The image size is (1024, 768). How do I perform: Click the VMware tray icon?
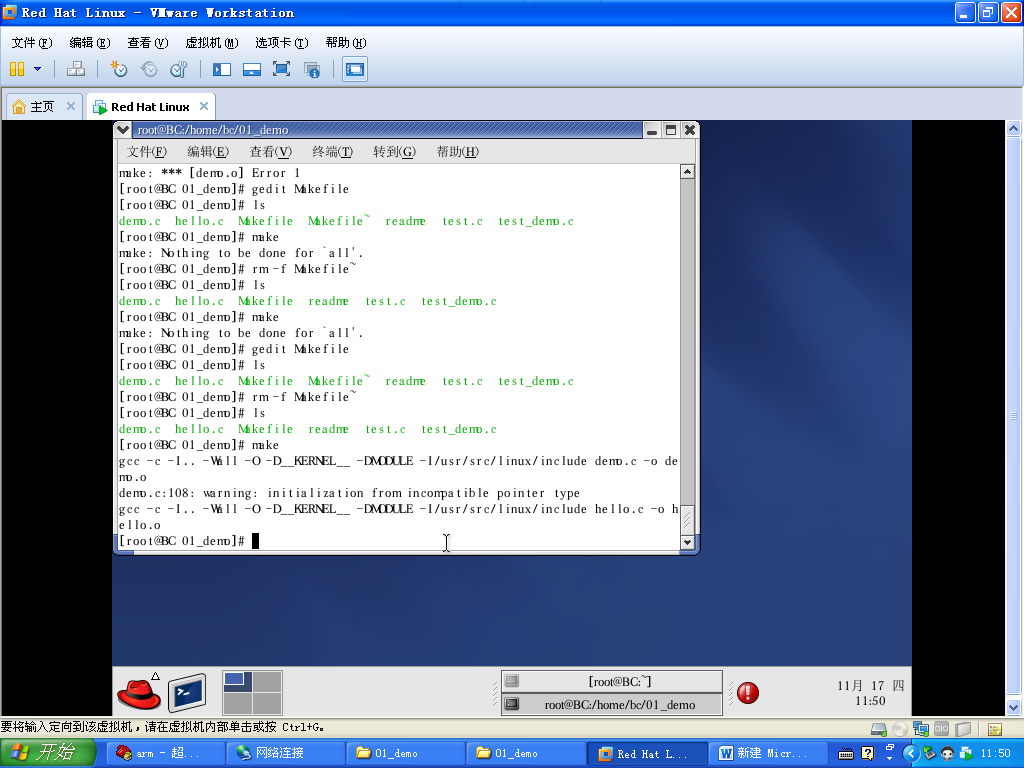[966, 754]
